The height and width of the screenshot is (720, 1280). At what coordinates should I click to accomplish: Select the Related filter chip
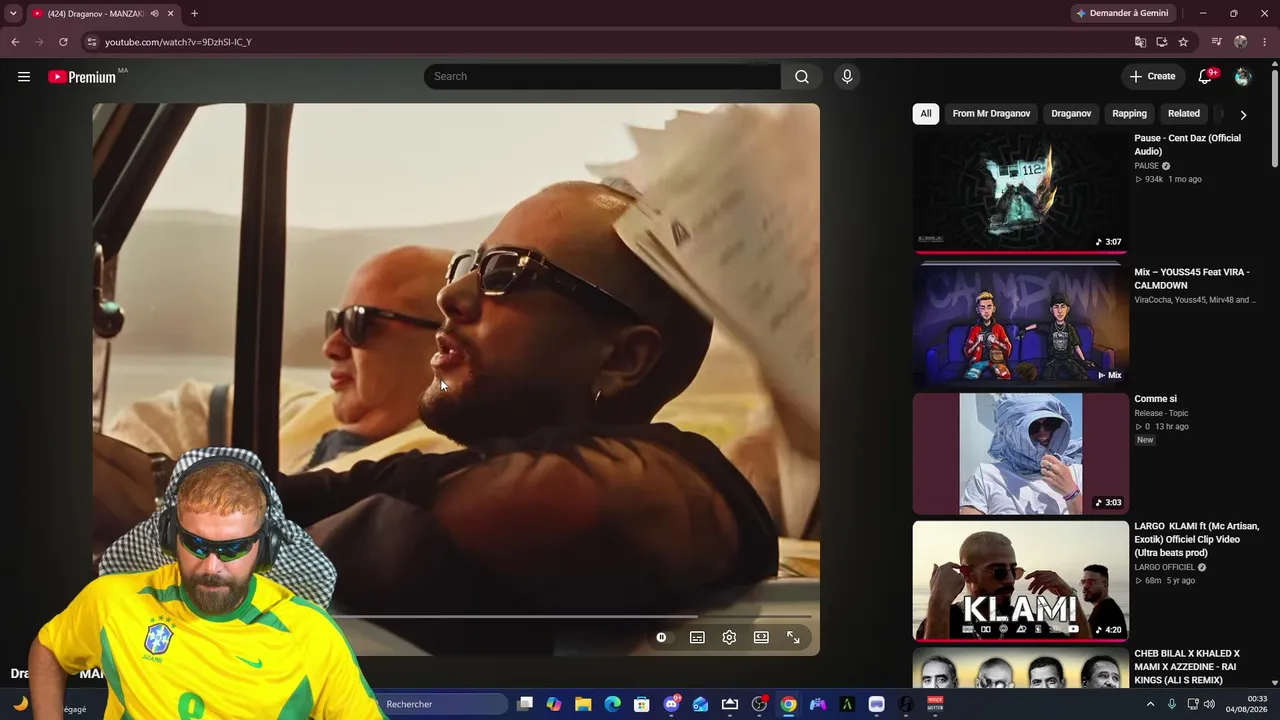[x=1184, y=114]
